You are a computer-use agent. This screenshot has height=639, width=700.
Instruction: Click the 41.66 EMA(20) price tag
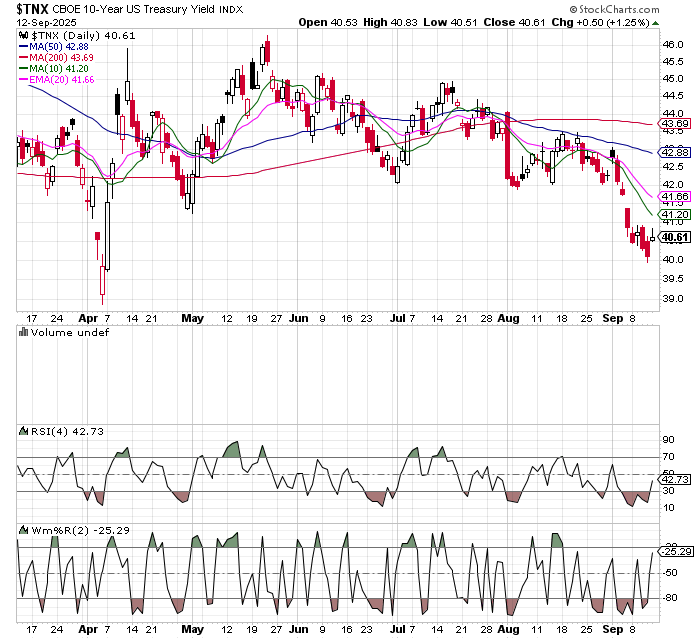pos(675,196)
